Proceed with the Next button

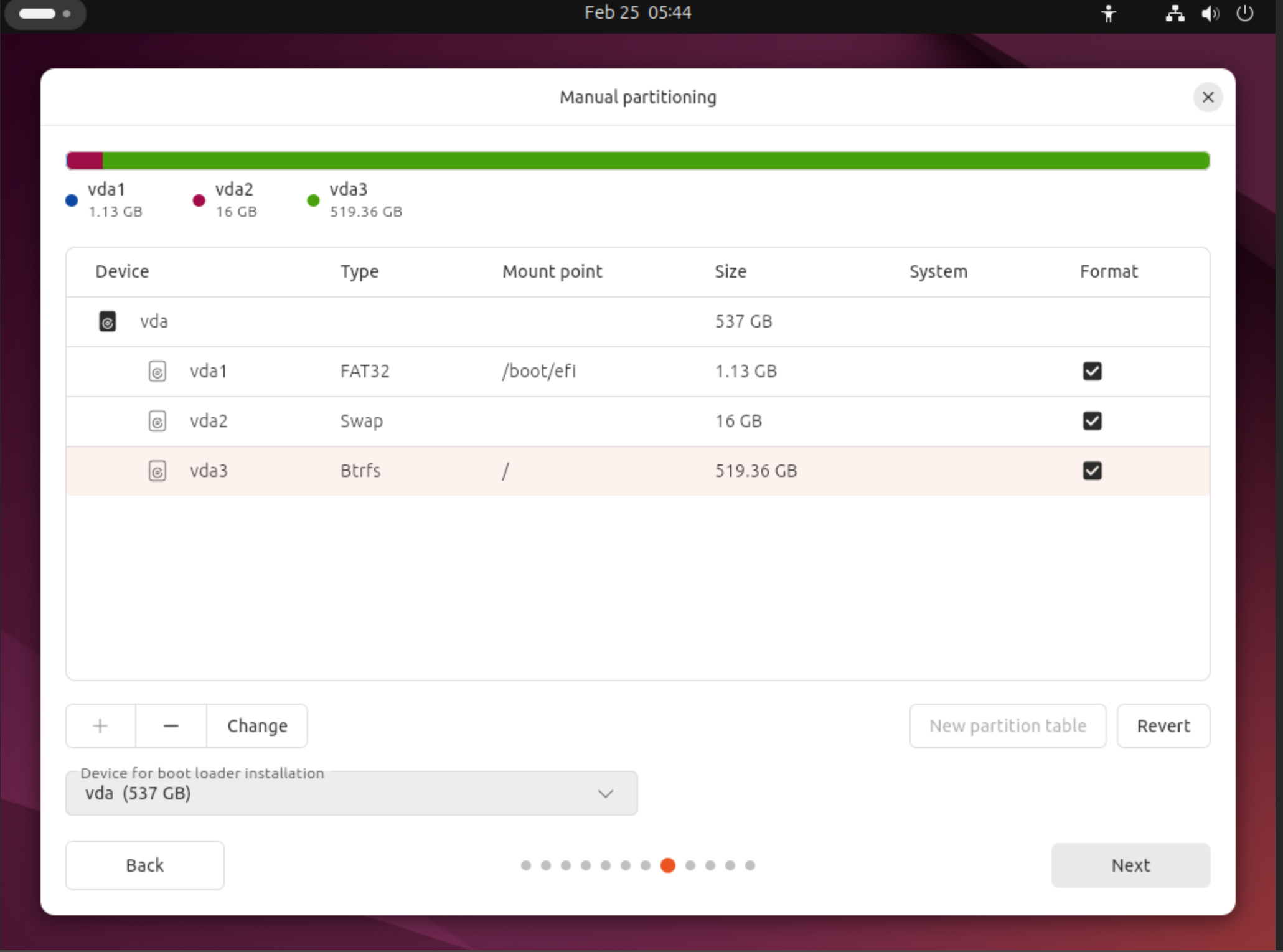pos(1130,865)
